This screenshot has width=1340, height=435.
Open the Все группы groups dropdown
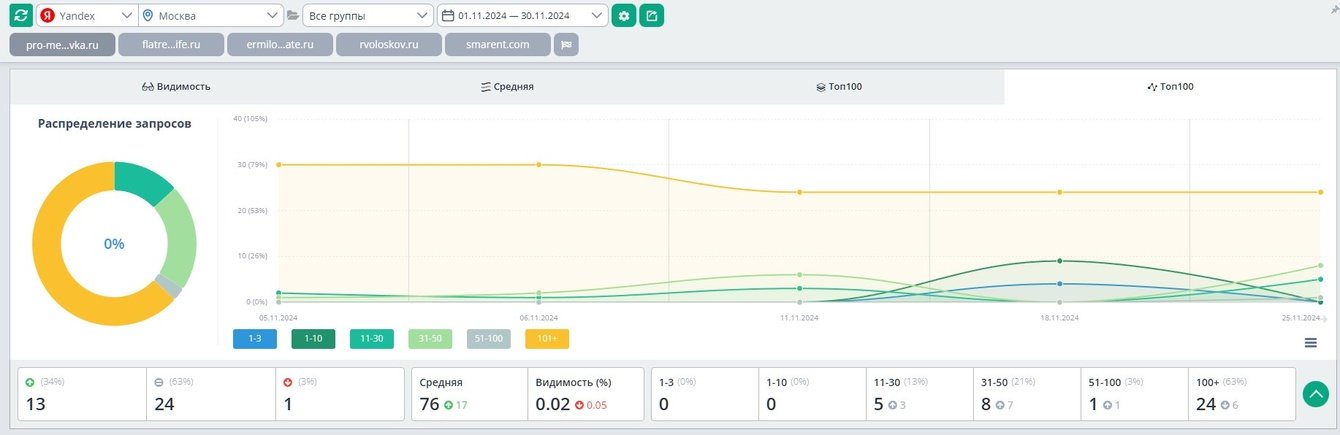pyautogui.click(x=367, y=15)
